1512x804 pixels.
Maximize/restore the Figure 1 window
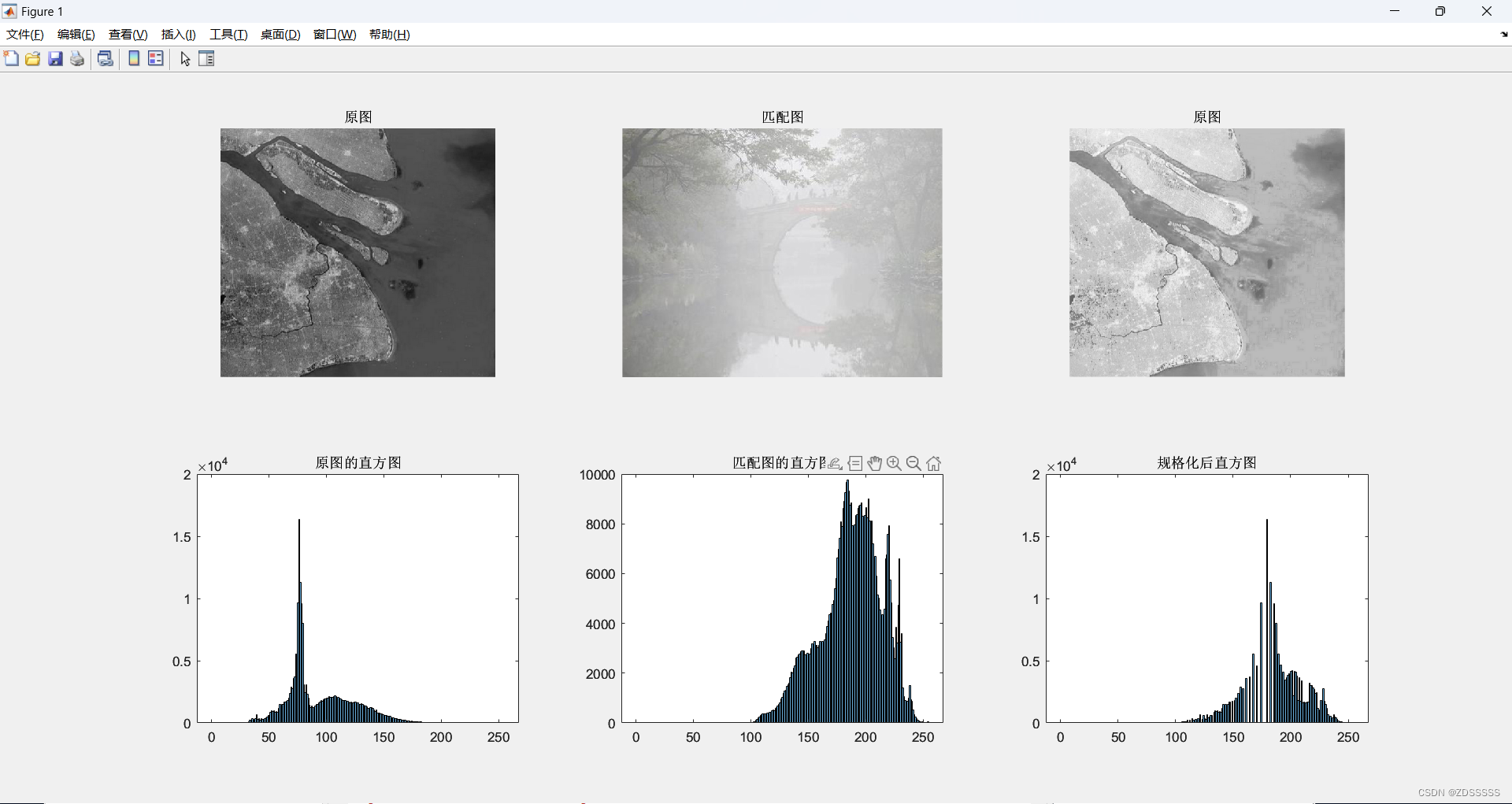tap(1440, 11)
